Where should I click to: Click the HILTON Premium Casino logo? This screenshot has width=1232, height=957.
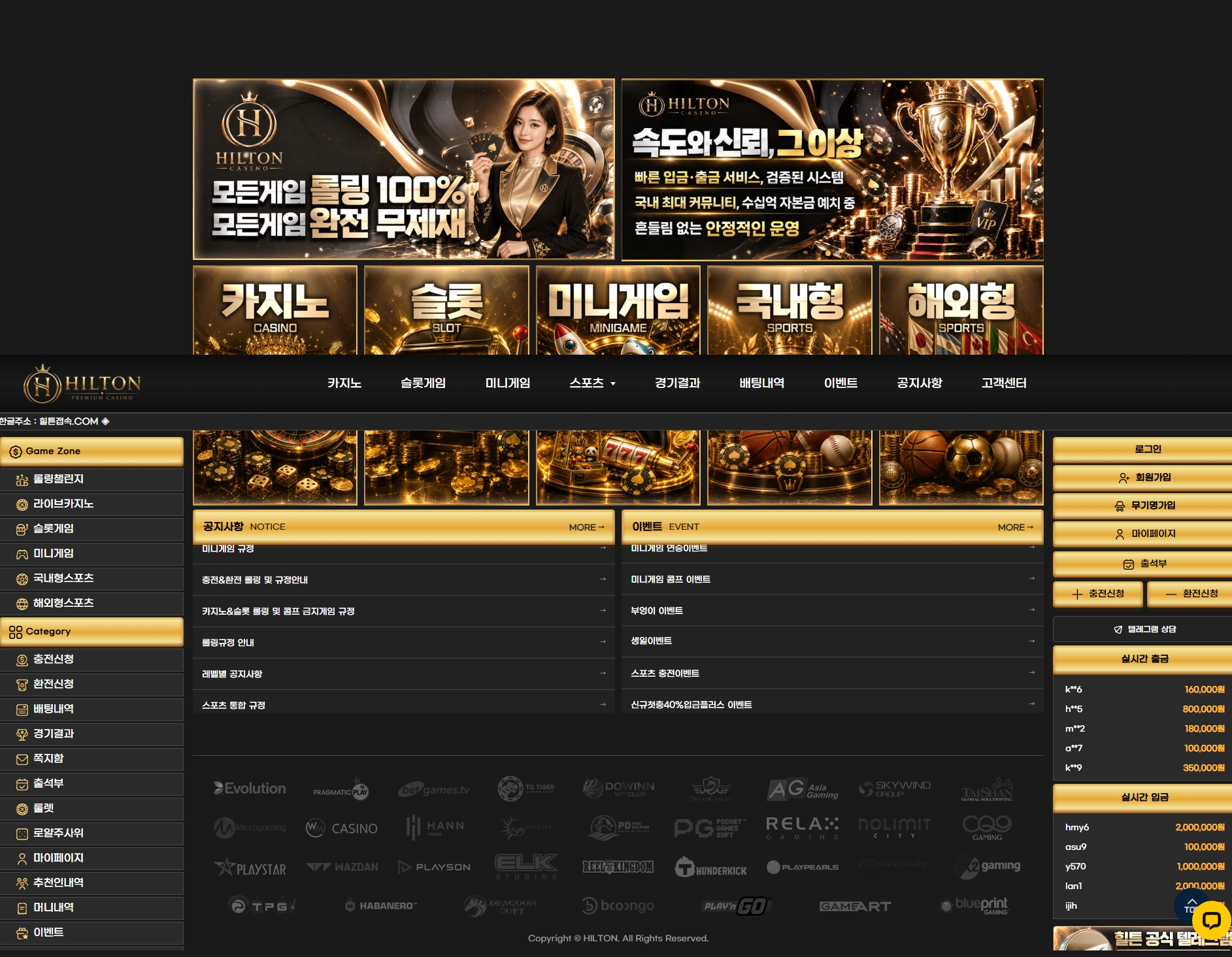point(82,383)
